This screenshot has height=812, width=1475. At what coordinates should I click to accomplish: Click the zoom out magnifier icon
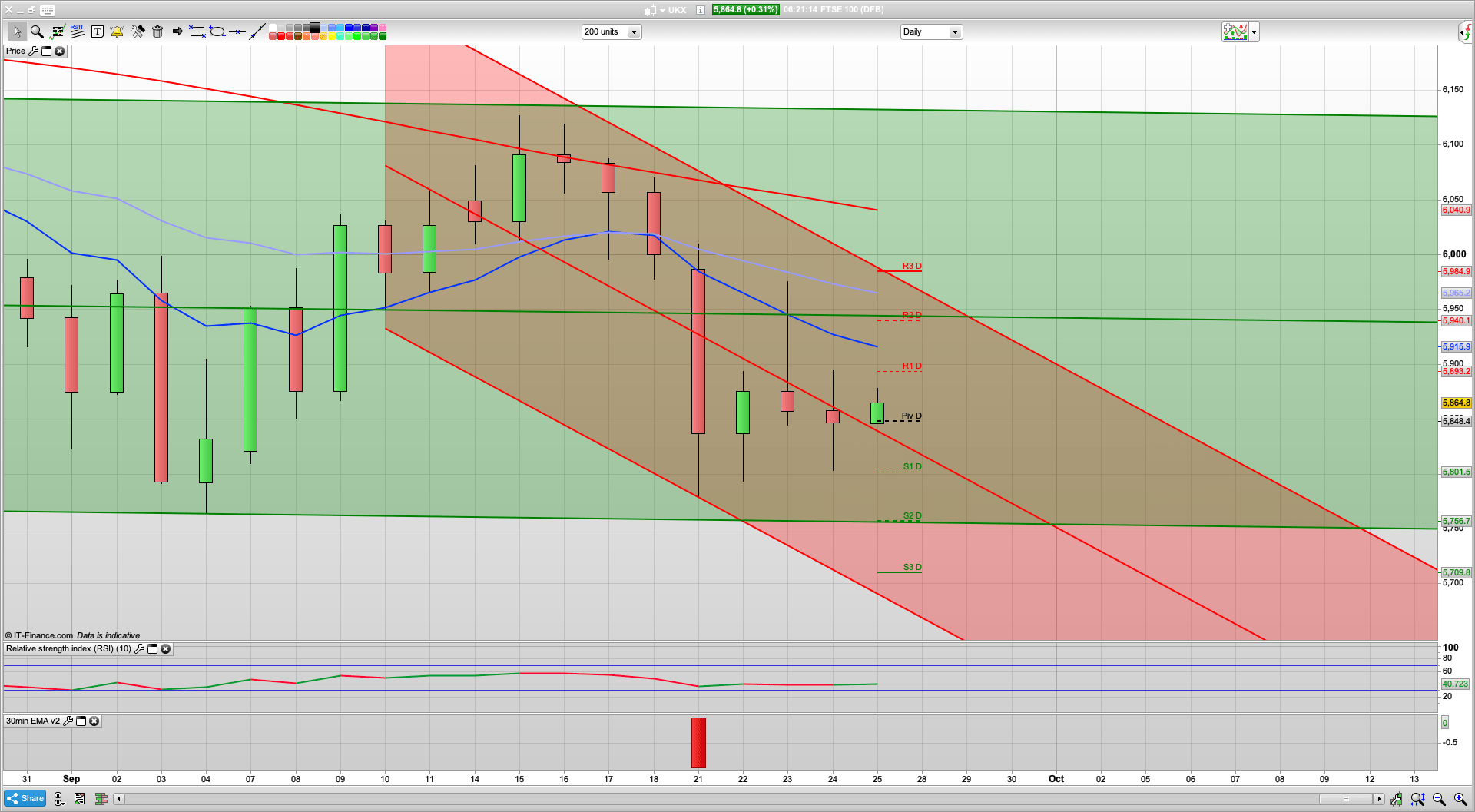click(x=1439, y=799)
